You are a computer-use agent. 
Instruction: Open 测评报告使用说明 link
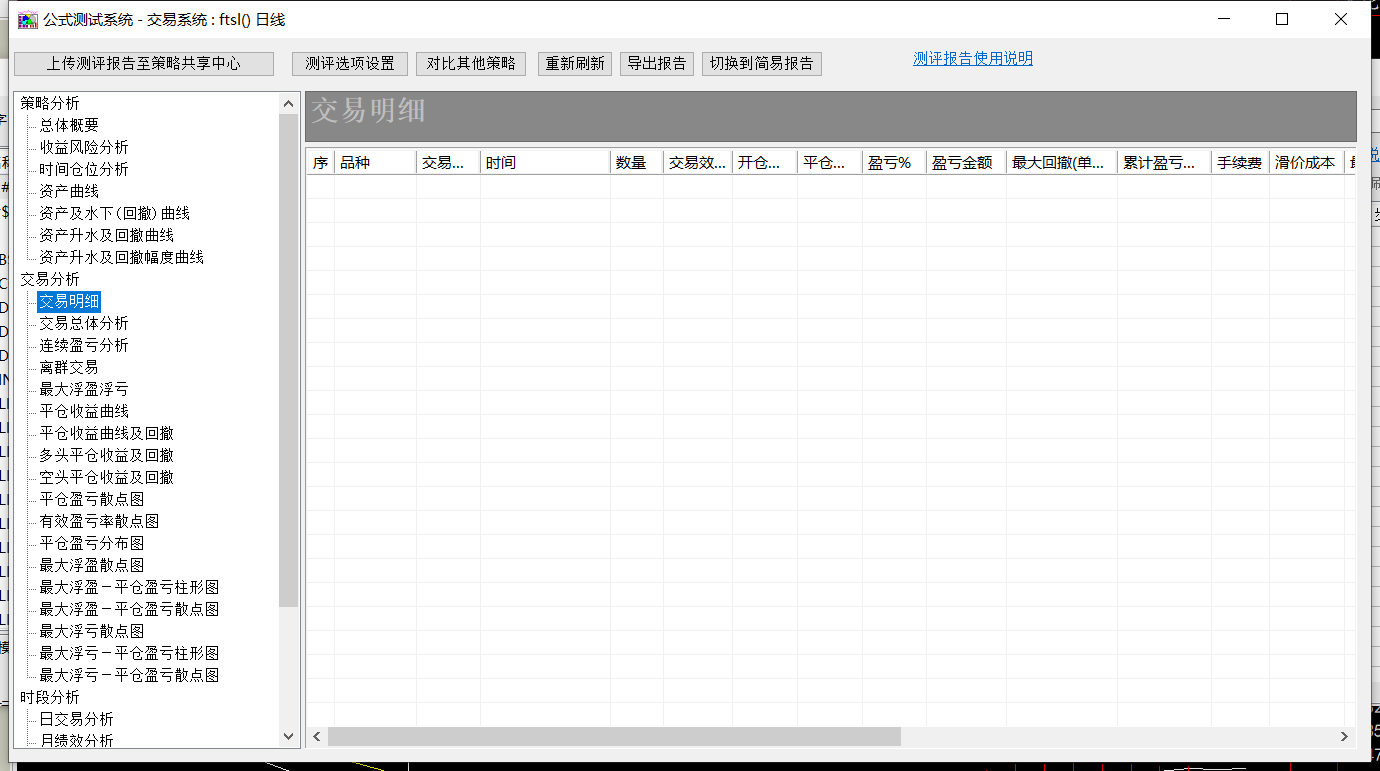coord(972,59)
